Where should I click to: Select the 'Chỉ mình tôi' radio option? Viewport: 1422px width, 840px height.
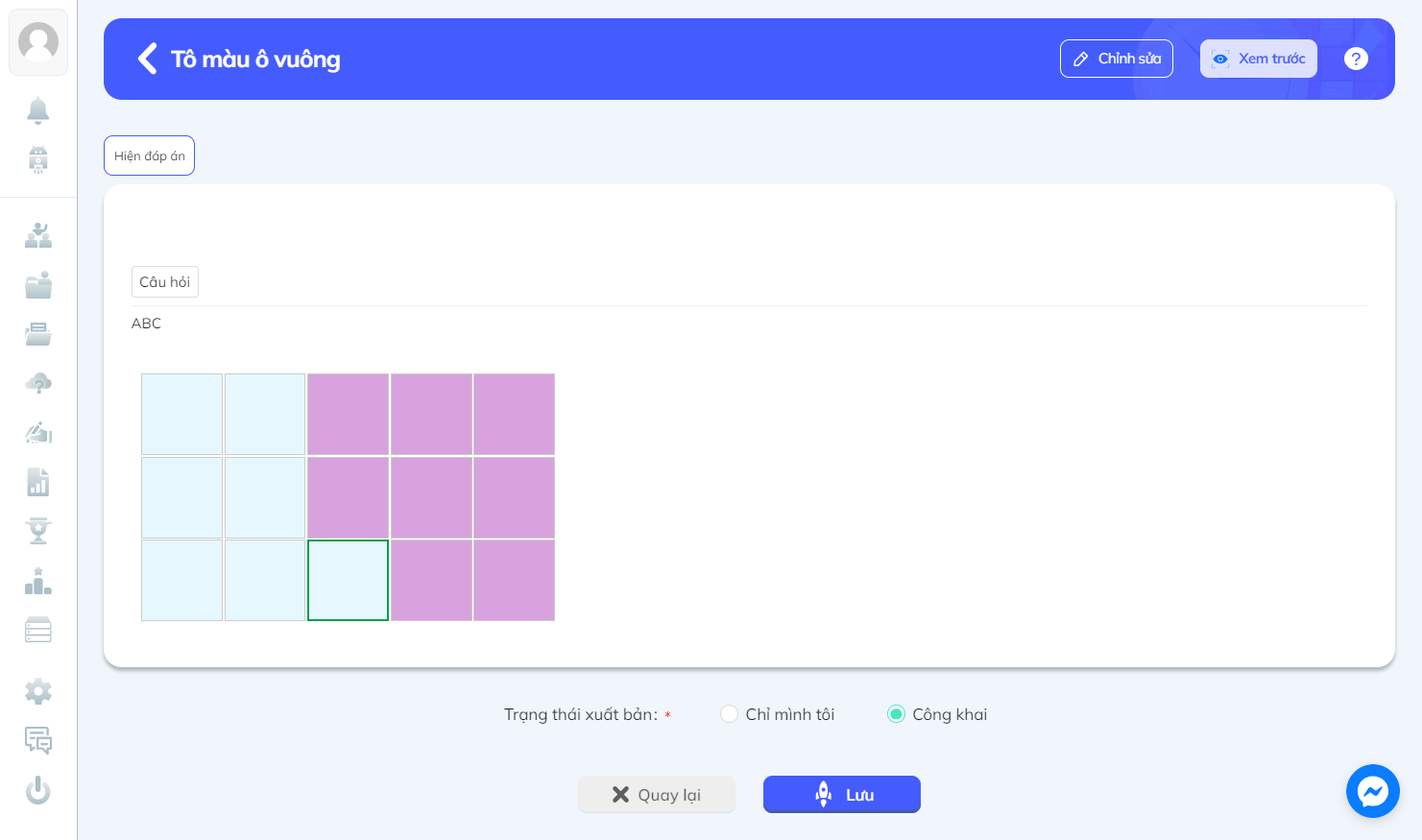coord(730,714)
